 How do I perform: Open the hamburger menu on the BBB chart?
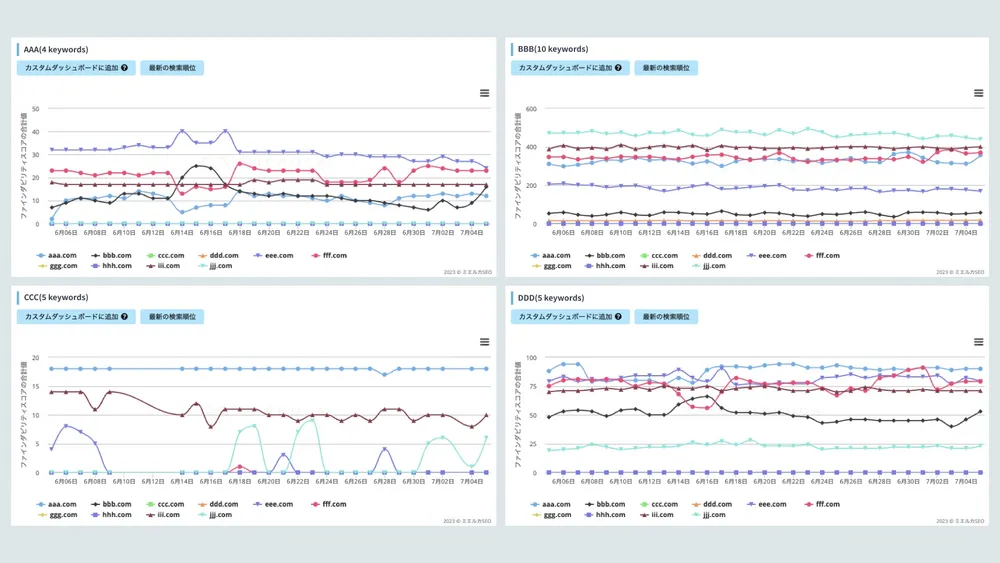coord(979,93)
